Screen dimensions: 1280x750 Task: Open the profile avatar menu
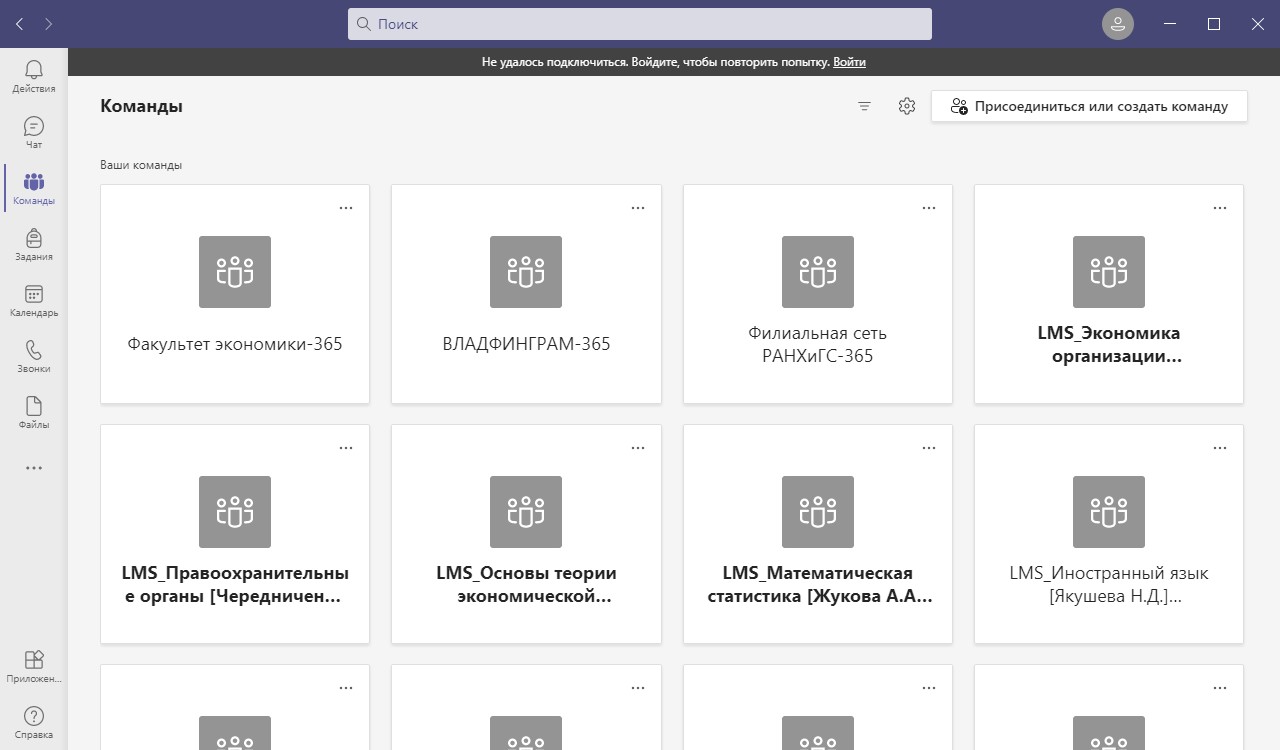pyautogui.click(x=1118, y=24)
